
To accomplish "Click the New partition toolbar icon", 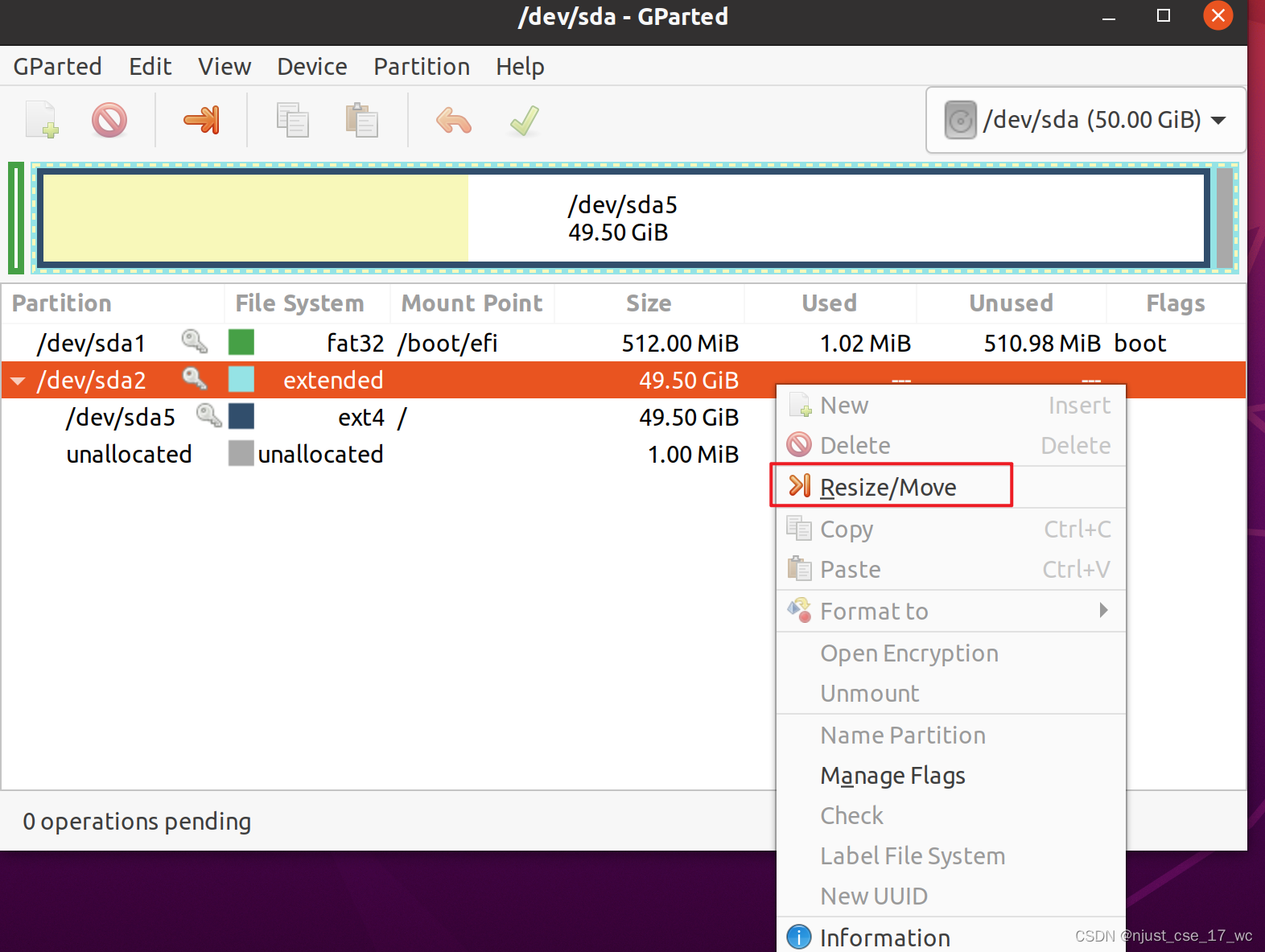I will (42, 120).
